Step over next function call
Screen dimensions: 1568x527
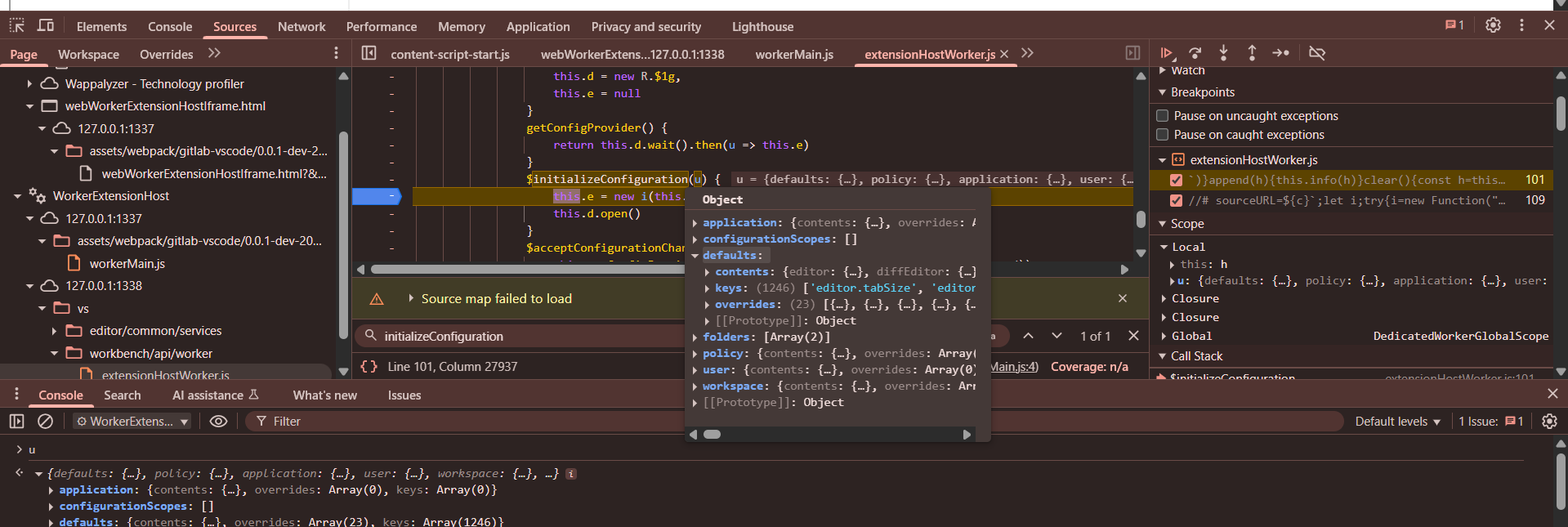pyautogui.click(x=1195, y=53)
